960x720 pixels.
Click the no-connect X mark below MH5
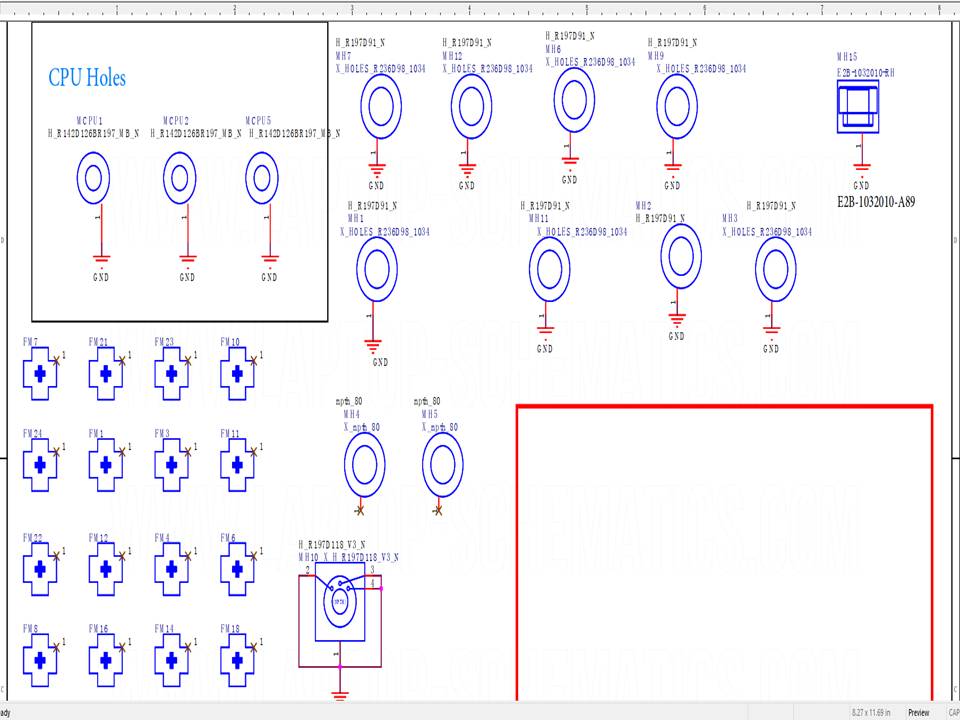tap(438, 509)
